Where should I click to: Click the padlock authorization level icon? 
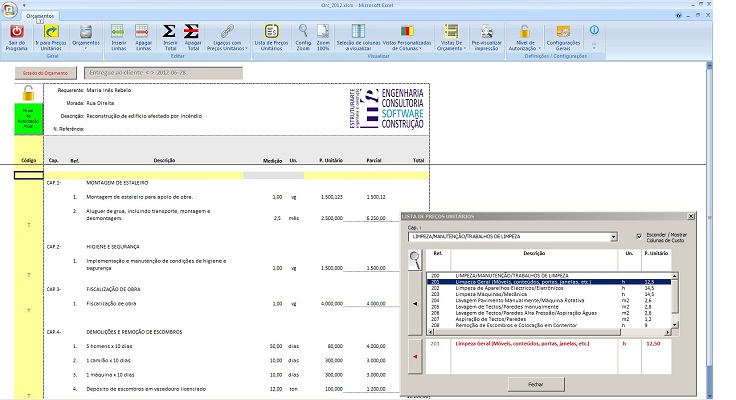[29, 95]
